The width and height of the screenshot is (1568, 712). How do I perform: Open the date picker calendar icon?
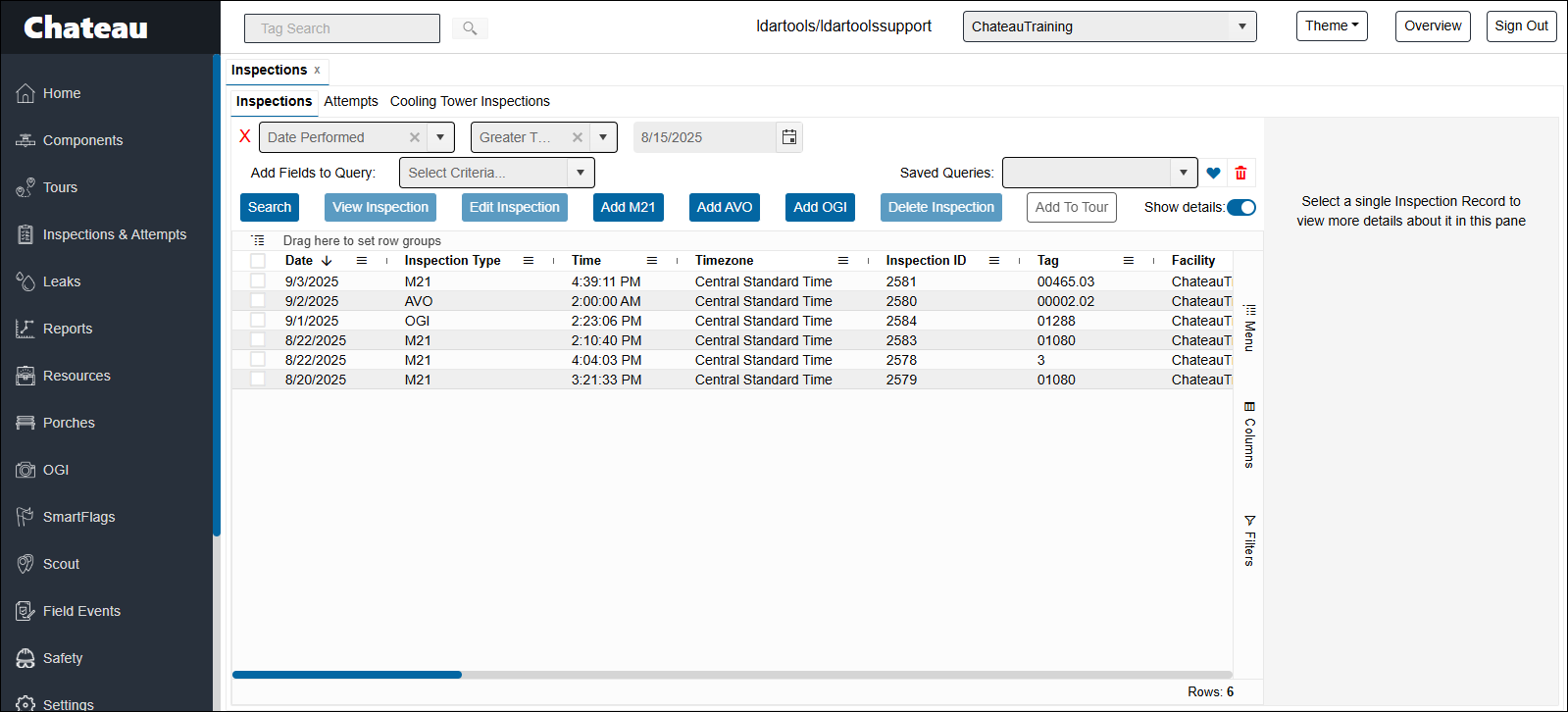click(788, 137)
